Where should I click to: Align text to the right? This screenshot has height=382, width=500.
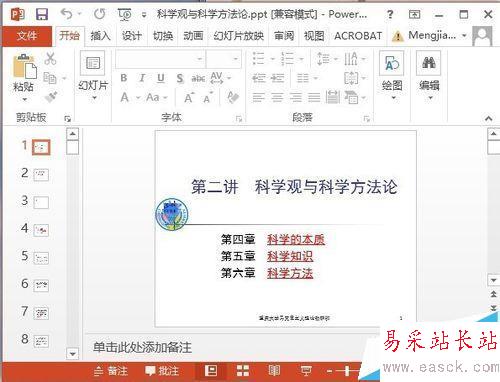pyautogui.click(x=295, y=97)
